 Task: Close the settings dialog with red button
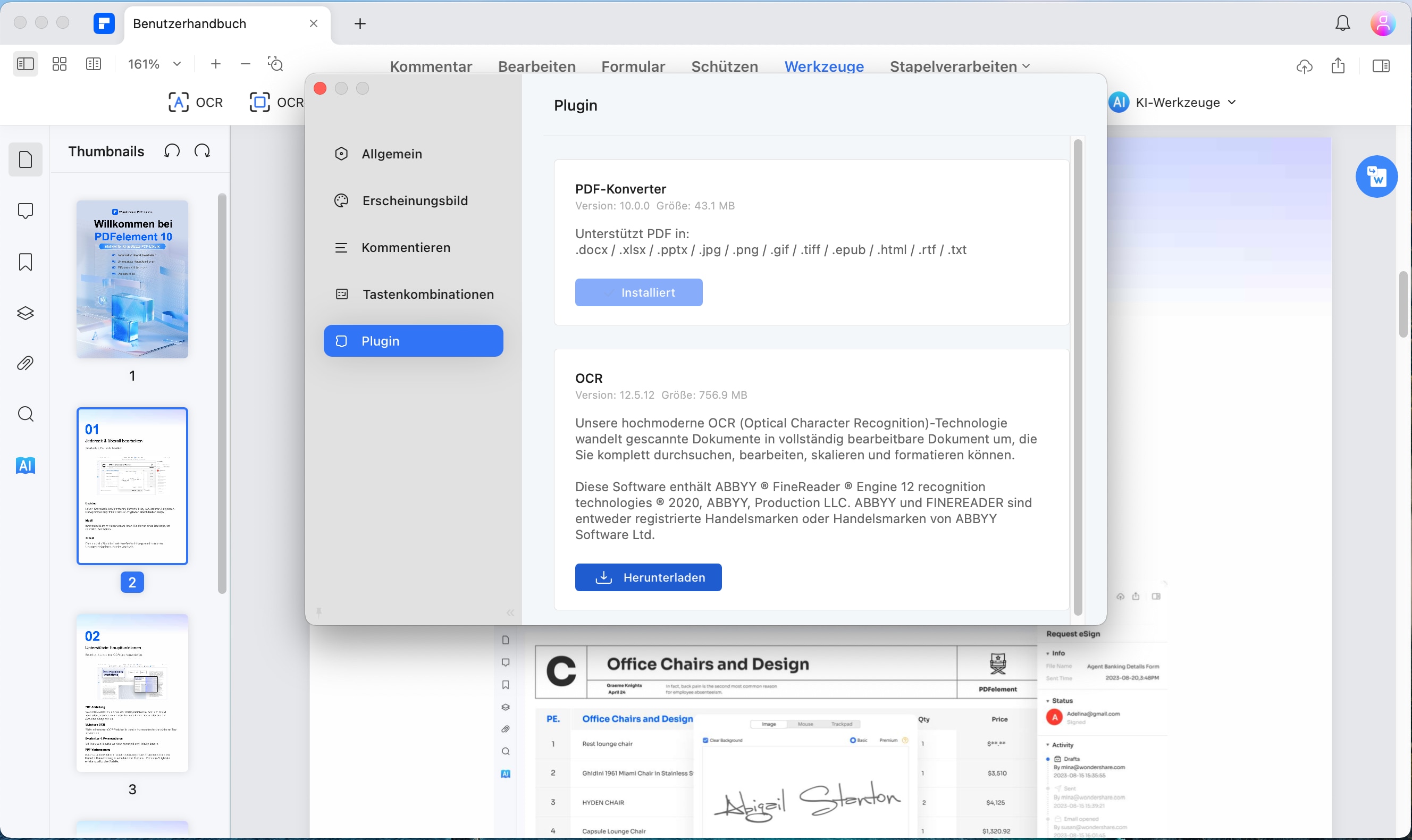pos(320,88)
